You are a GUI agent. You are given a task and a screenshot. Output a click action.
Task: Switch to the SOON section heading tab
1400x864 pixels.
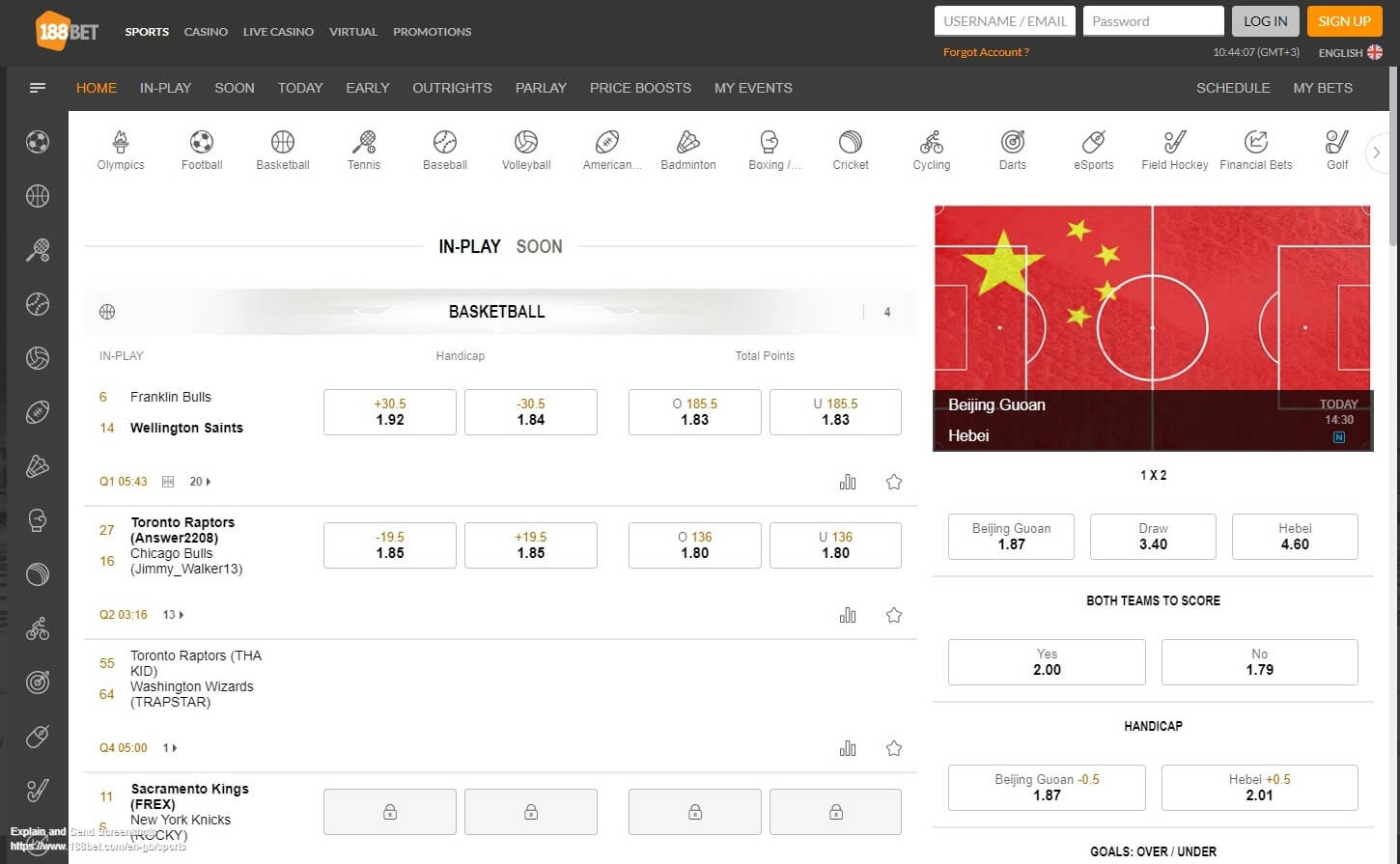[x=539, y=246]
